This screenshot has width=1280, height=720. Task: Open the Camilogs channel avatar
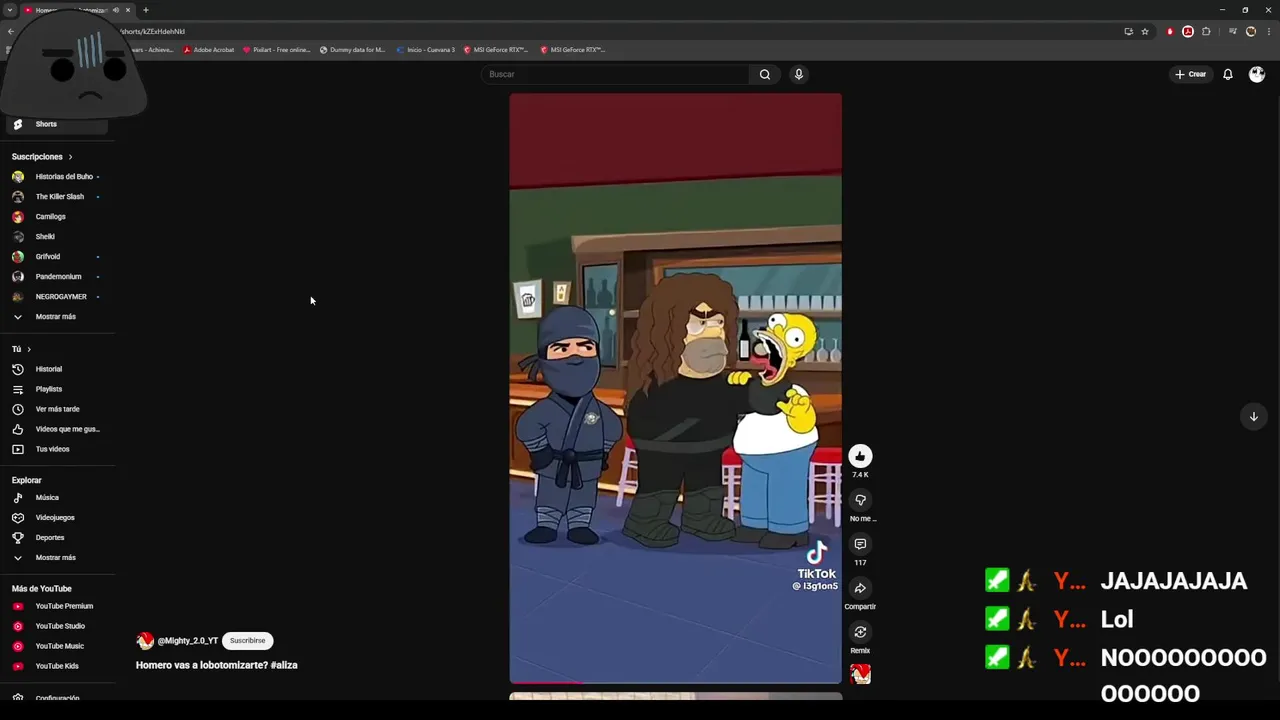(18, 217)
